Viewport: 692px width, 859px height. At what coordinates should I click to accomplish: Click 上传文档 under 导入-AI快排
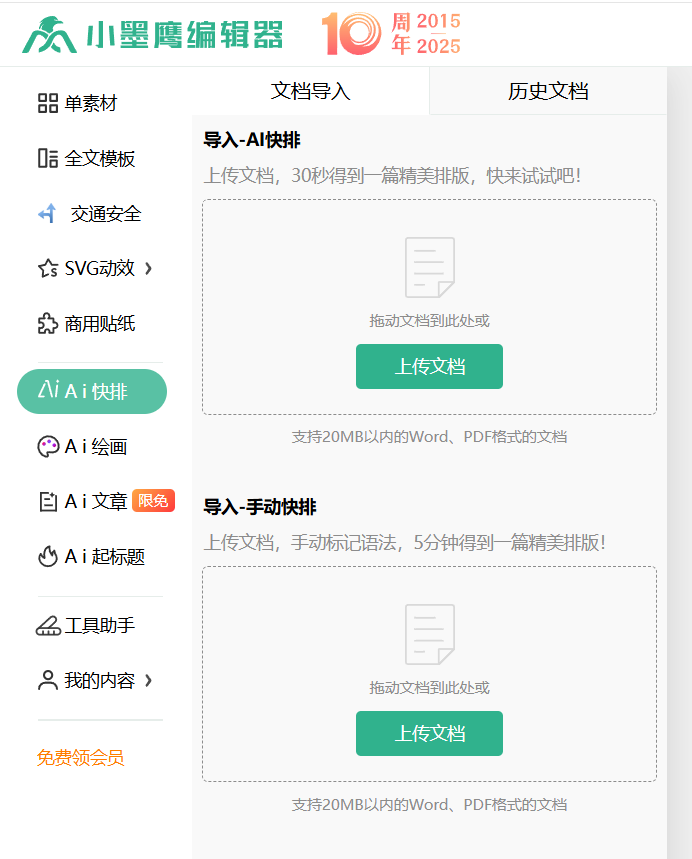coord(430,366)
